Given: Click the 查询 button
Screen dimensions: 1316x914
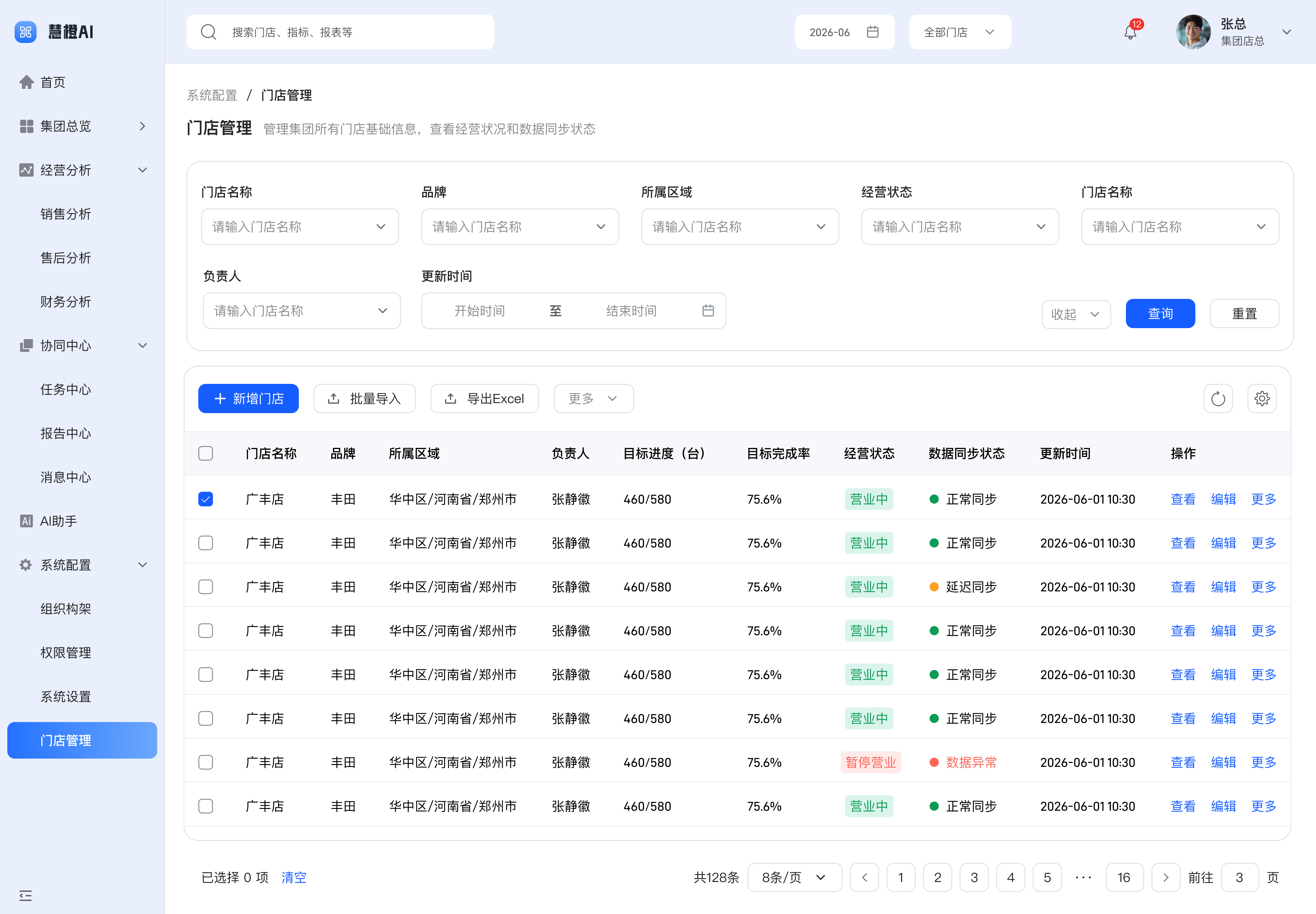Looking at the screenshot, I should pyautogui.click(x=1160, y=314).
